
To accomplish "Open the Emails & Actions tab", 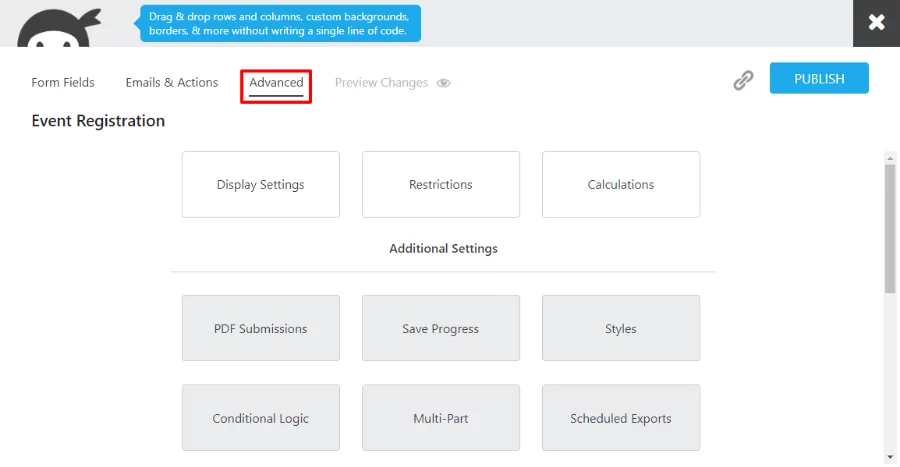I will [x=172, y=83].
